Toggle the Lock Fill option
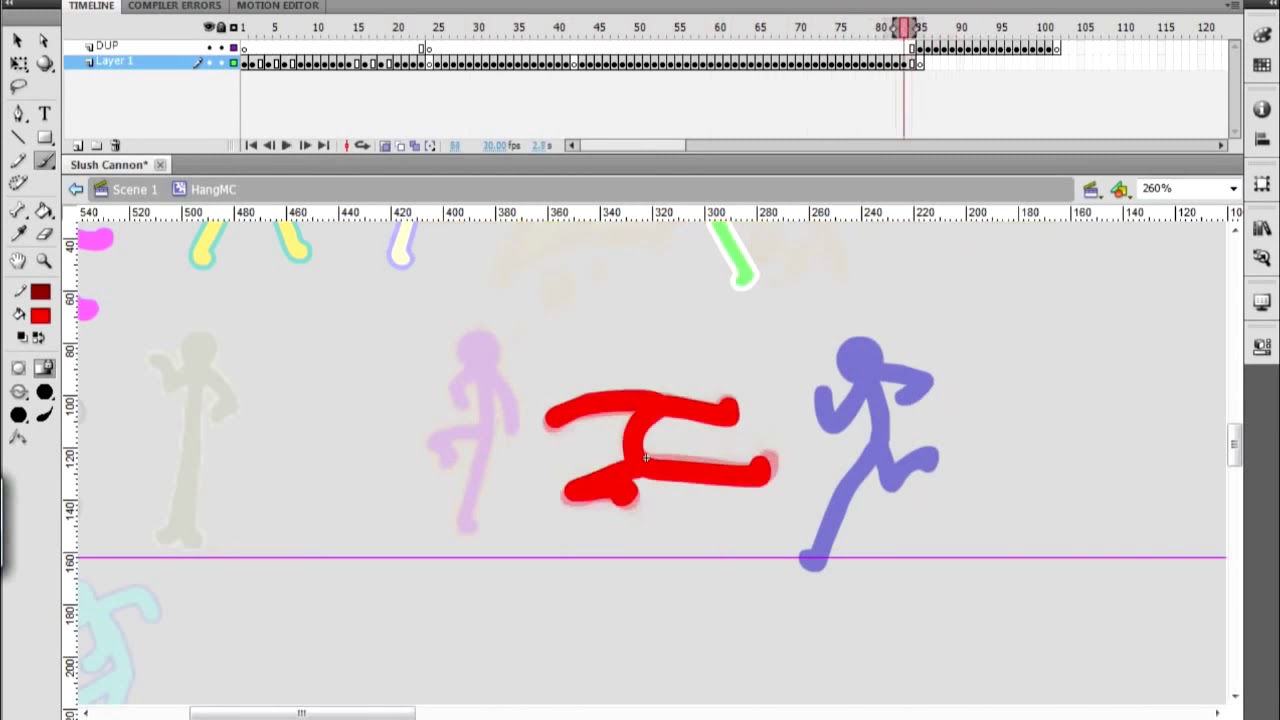Image resolution: width=1280 pixels, height=720 pixels. click(x=44, y=368)
